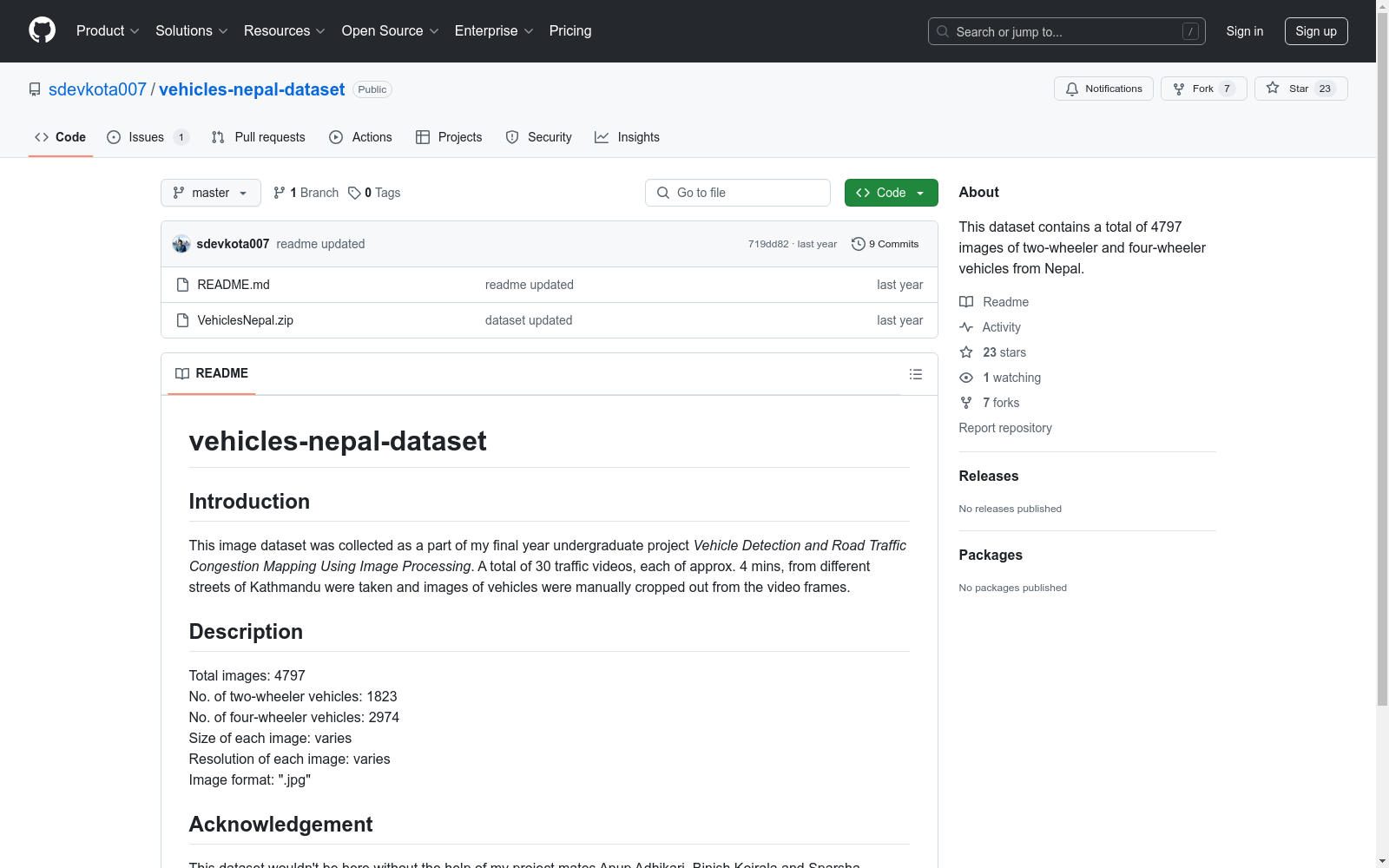Expand the Solutions menu
The width and height of the screenshot is (1389, 868).
192,30
